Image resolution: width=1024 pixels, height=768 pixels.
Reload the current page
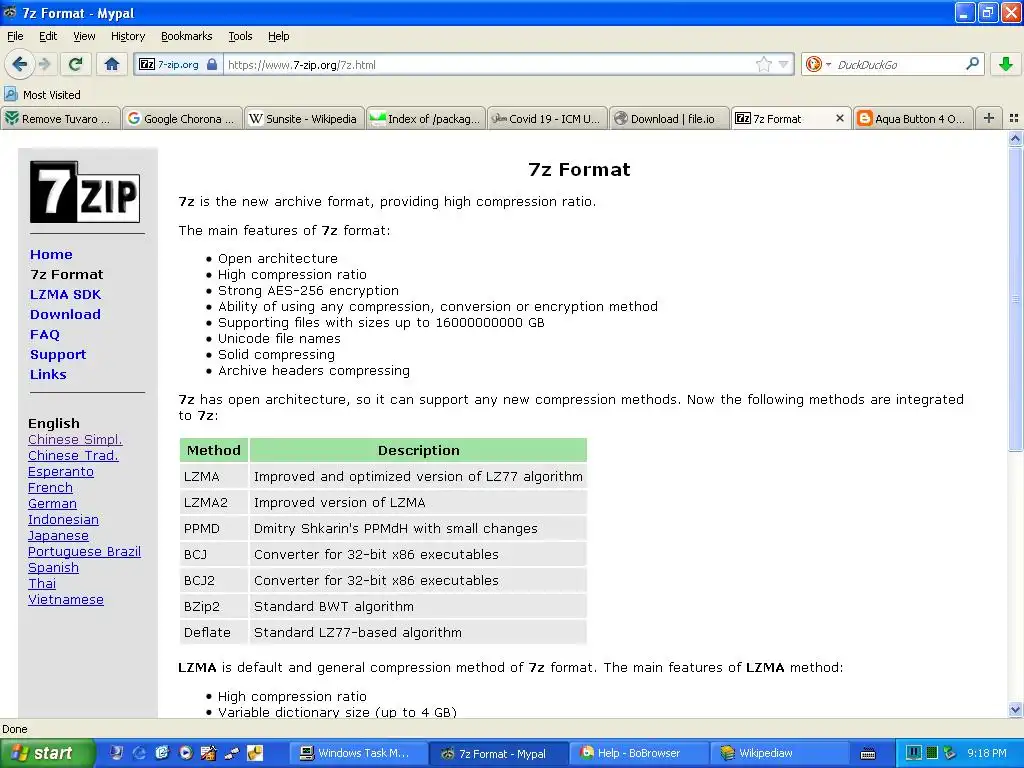pos(75,64)
